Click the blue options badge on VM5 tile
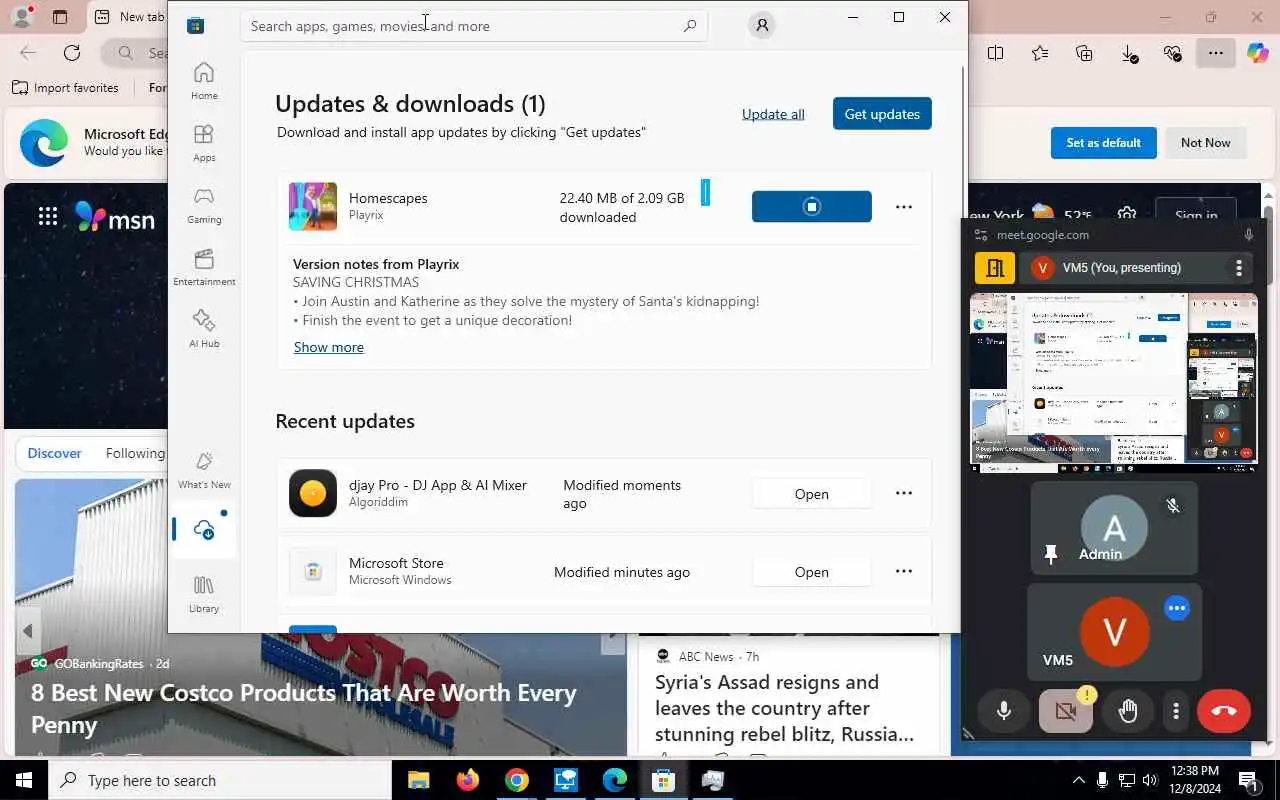 (1177, 608)
